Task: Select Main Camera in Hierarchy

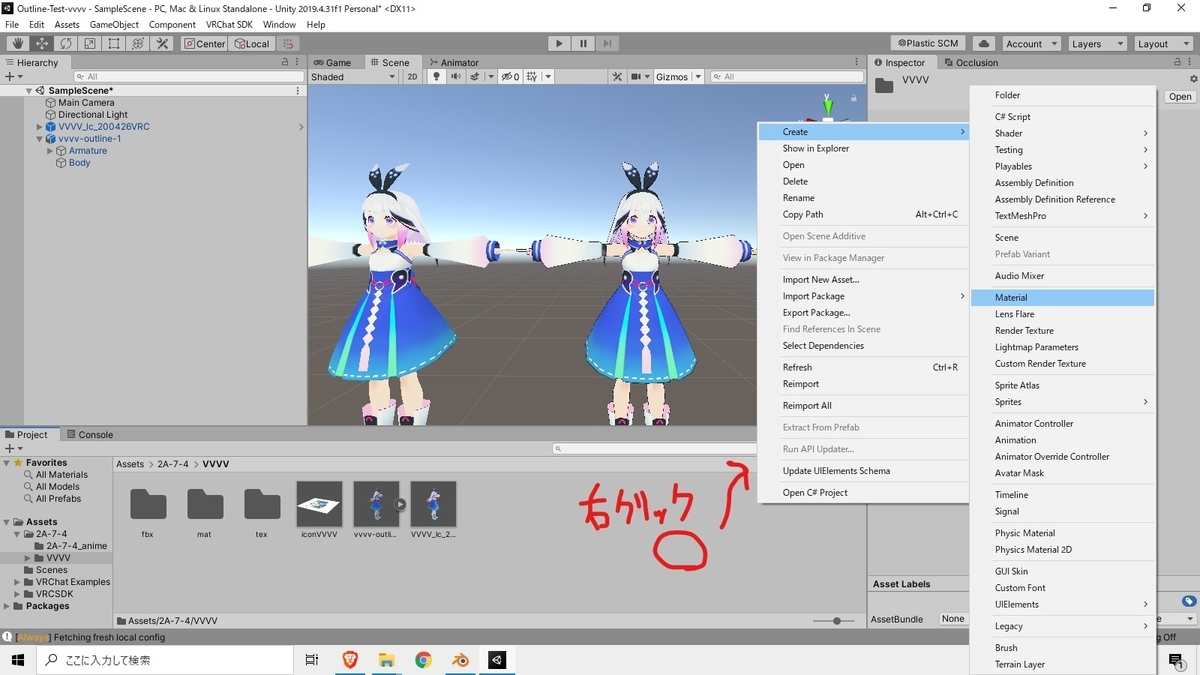Action: click(x=86, y=103)
